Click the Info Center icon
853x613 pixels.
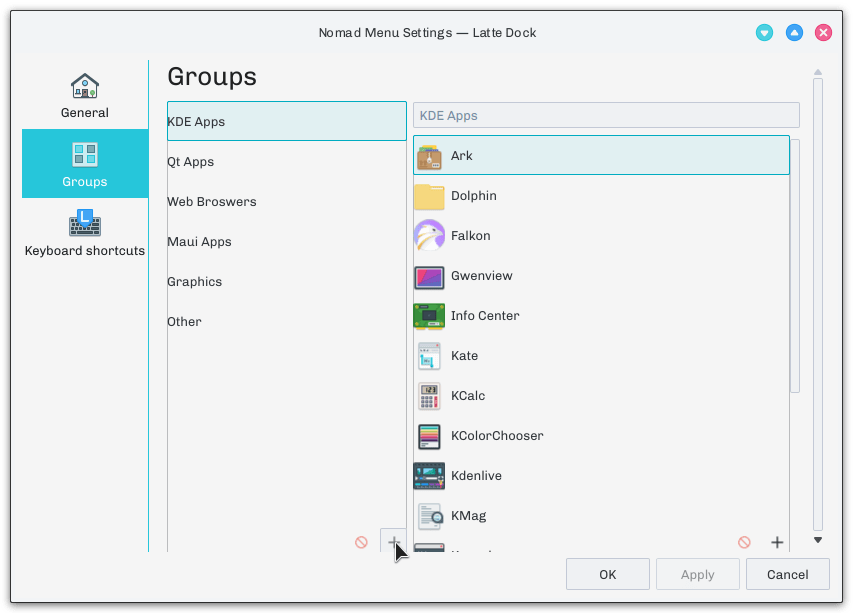point(429,316)
